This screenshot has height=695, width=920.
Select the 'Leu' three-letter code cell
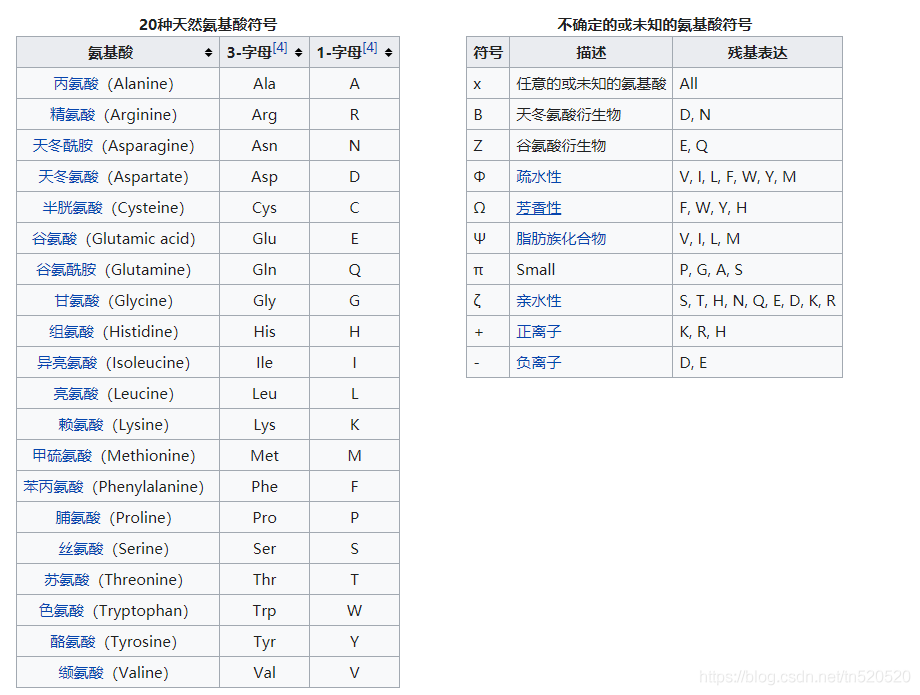point(265,394)
